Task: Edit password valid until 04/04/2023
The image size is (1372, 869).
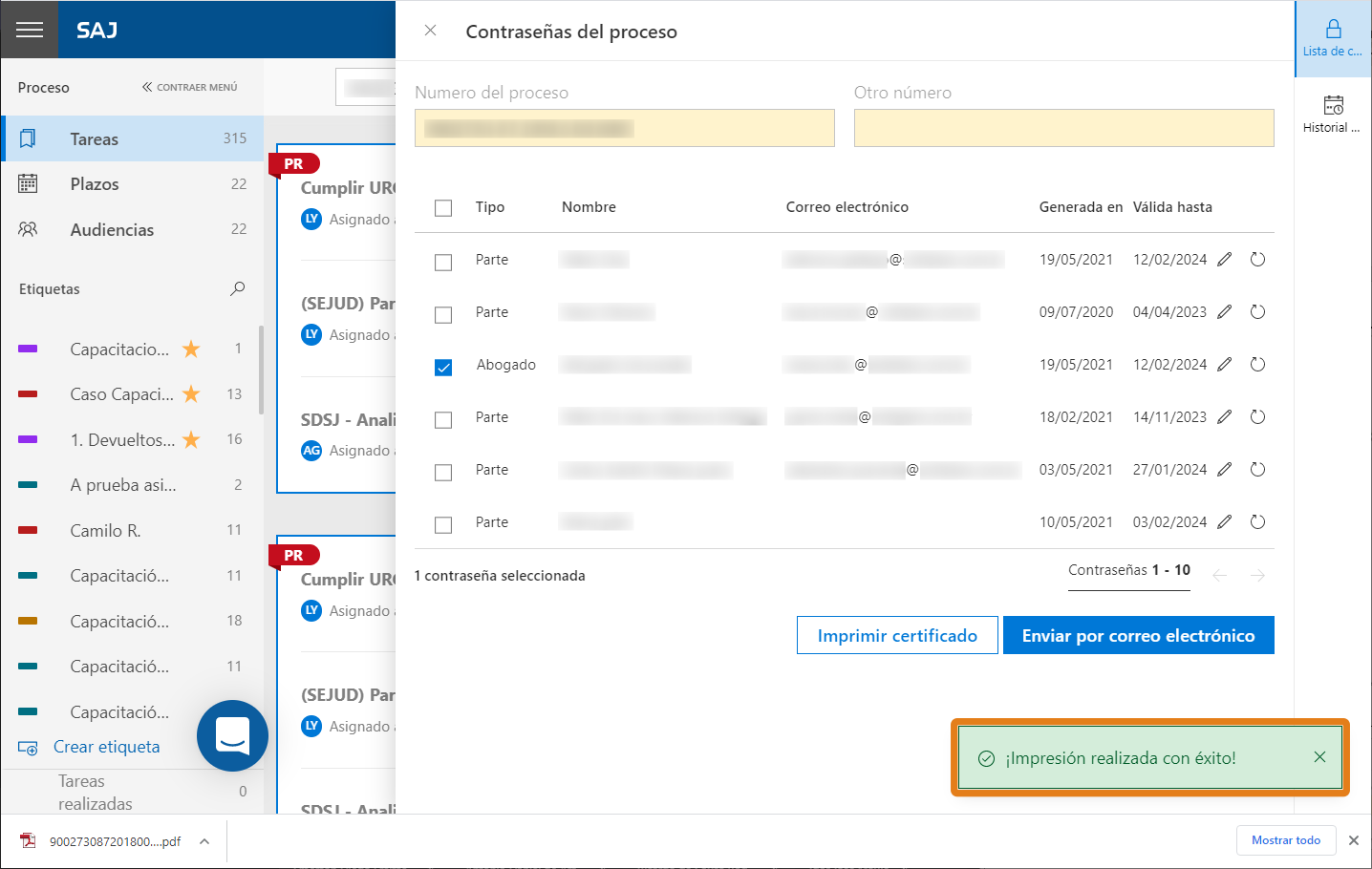Action: tap(1225, 312)
